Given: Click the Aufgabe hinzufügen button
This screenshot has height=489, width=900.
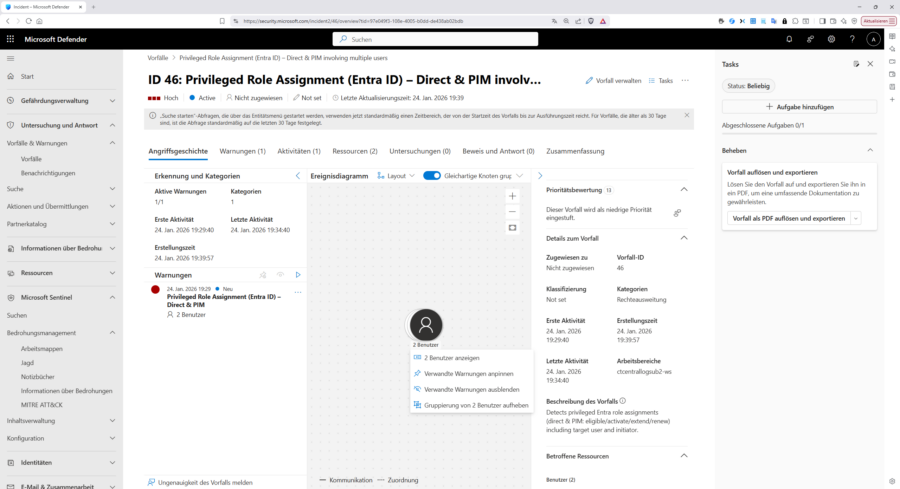Looking at the screenshot, I should click(799, 106).
